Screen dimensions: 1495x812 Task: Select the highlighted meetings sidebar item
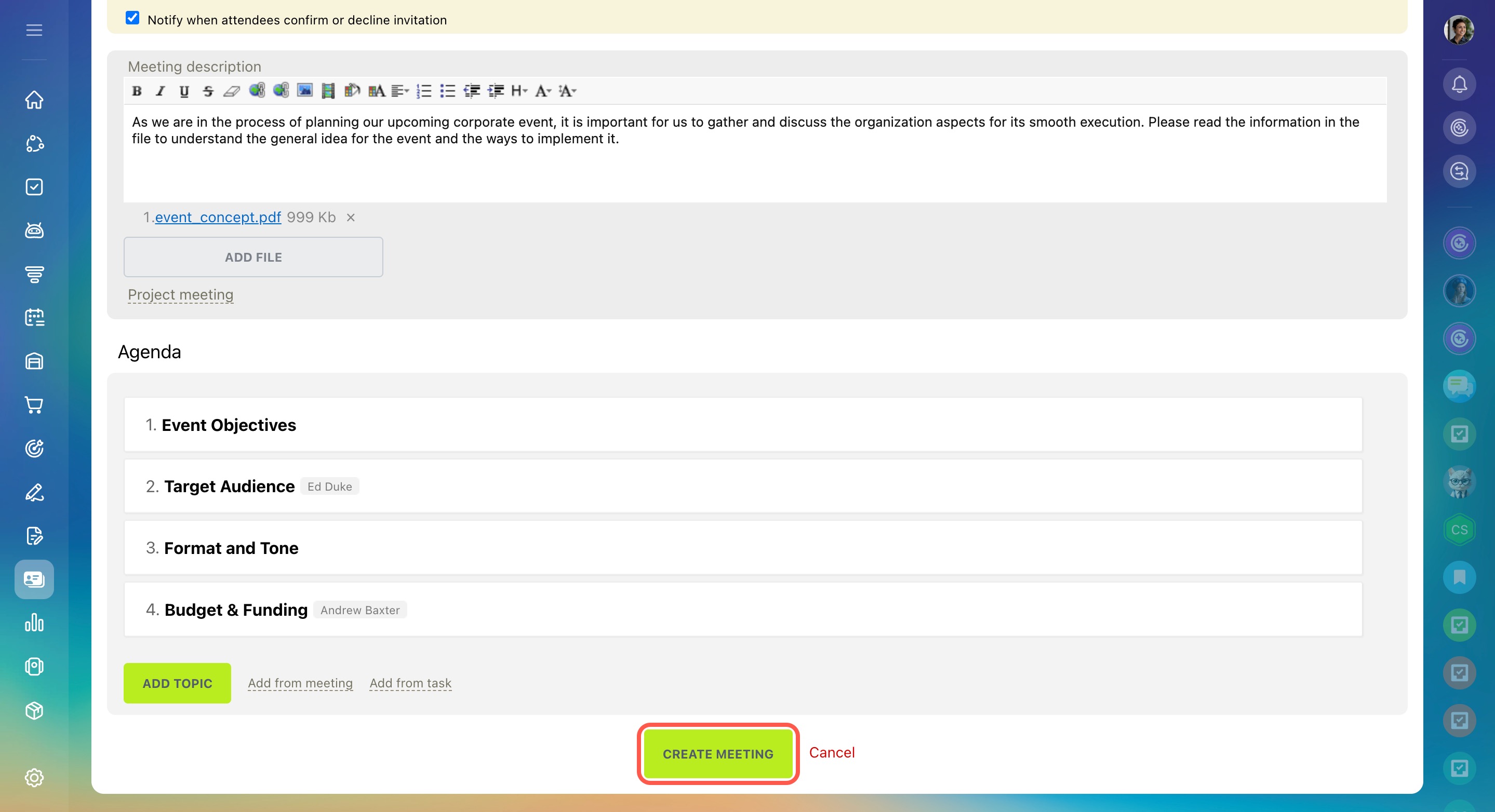(x=34, y=579)
